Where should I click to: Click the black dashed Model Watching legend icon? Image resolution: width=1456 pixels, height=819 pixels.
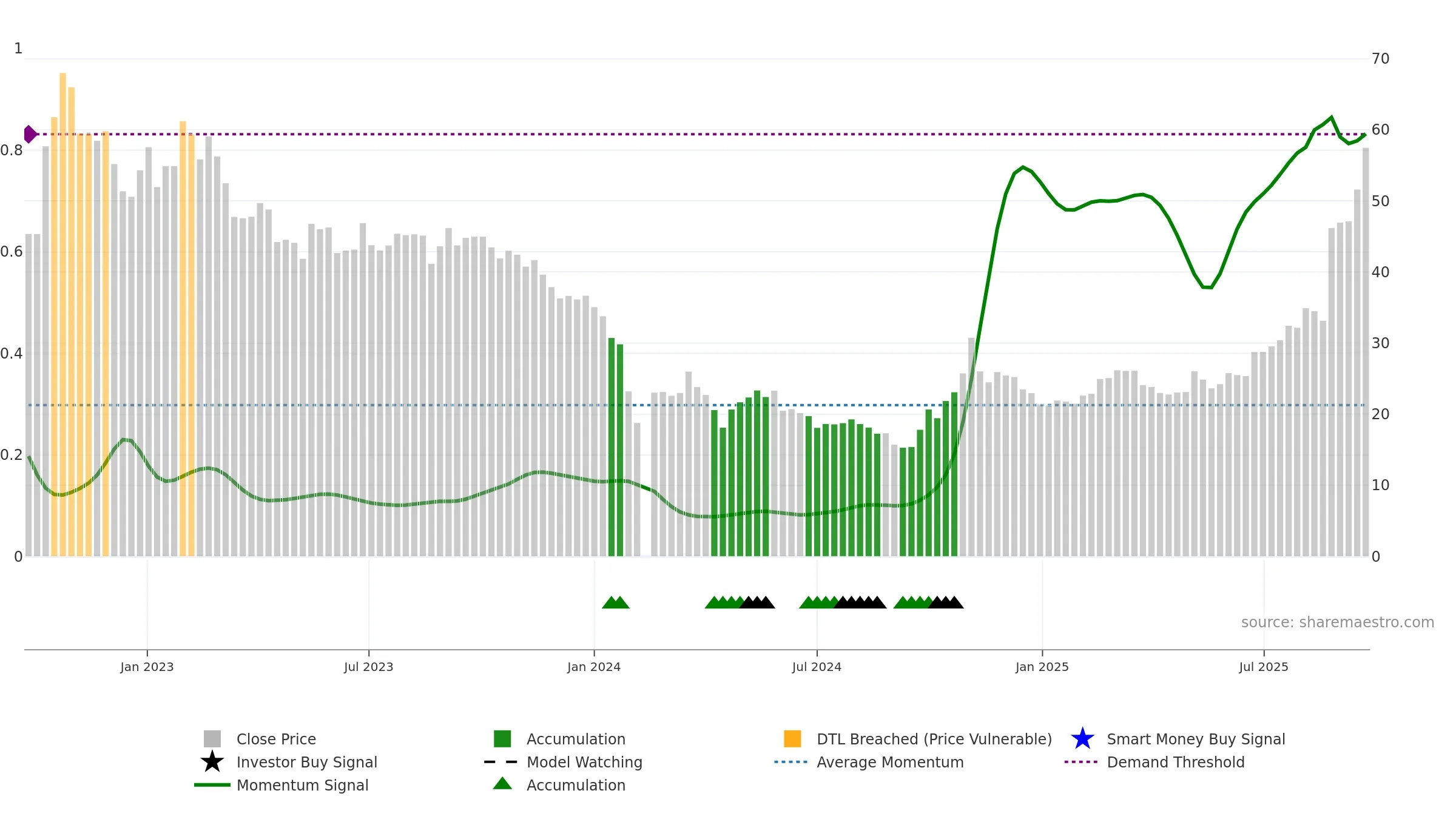[501, 762]
